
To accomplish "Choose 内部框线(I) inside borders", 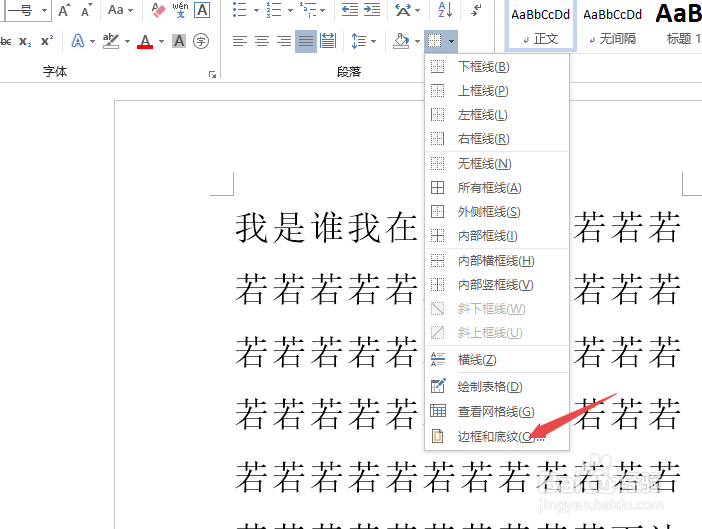I will point(497,236).
